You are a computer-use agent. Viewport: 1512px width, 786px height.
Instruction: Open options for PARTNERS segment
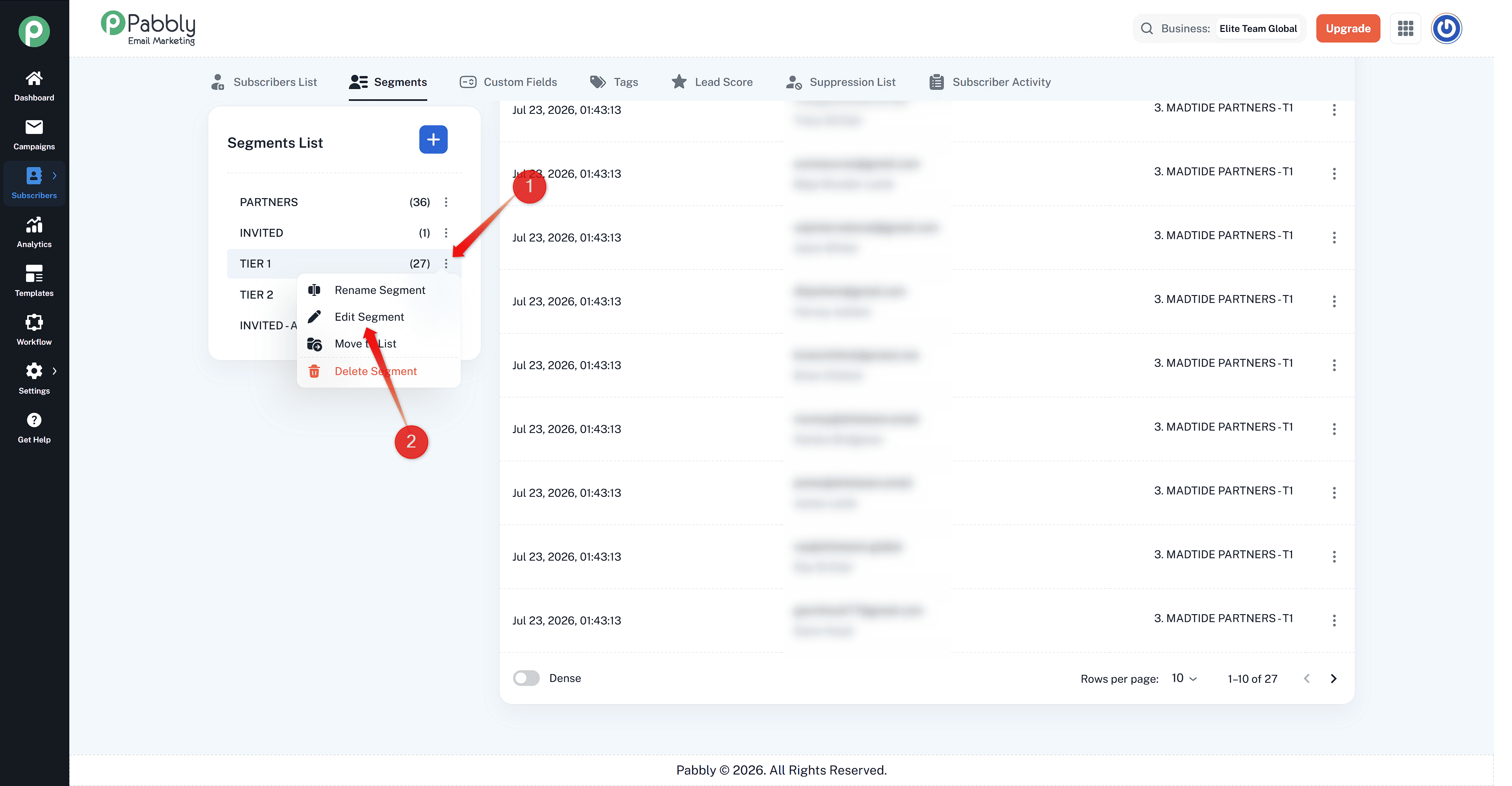coord(446,202)
